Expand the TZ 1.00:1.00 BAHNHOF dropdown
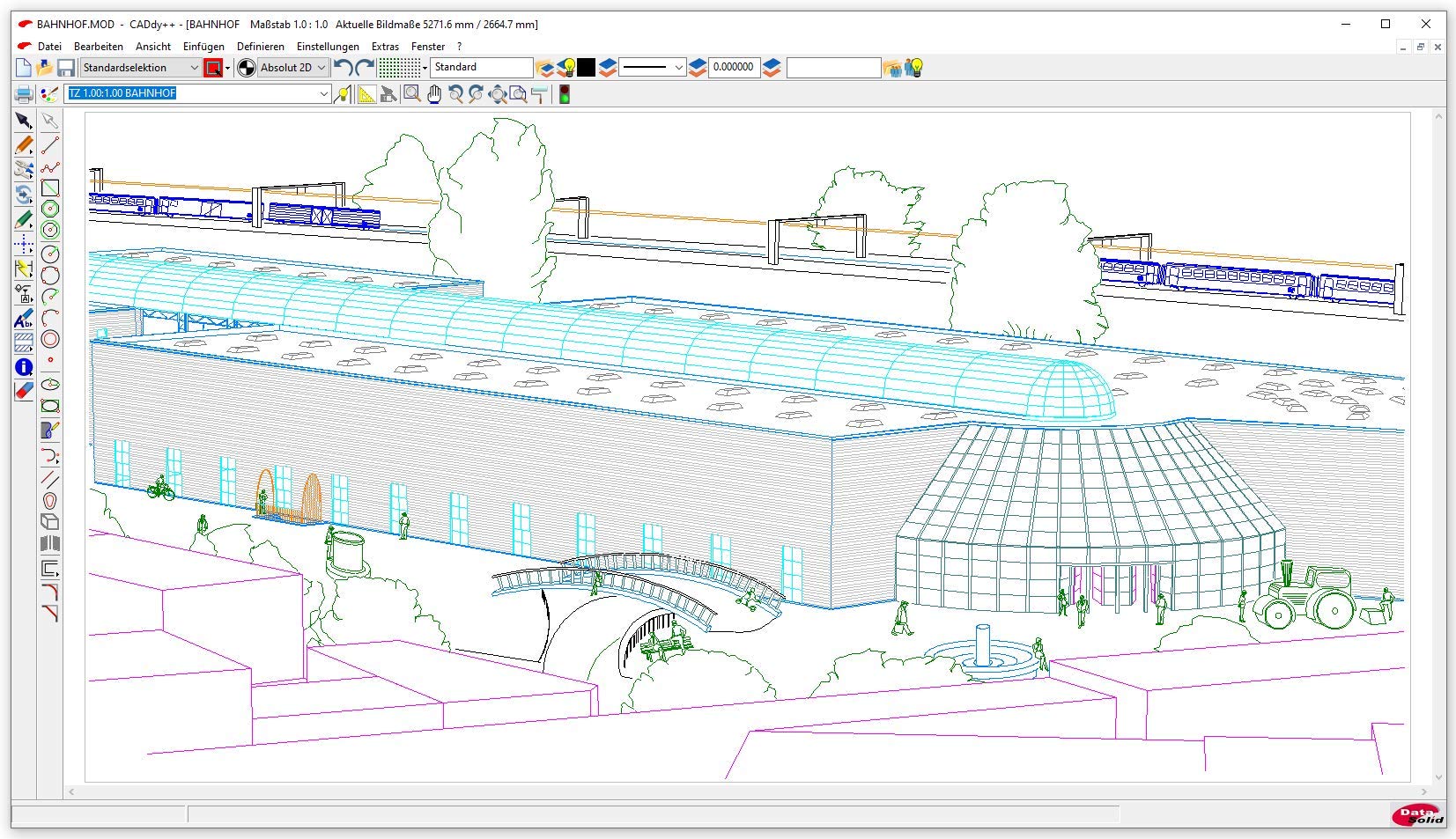 (x=324, y=93)
